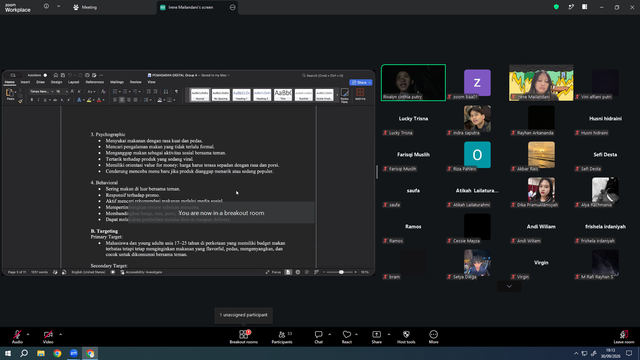The image size is (640, 360).
Task: Click the green encryption shield icon
Action: [556, 7]
